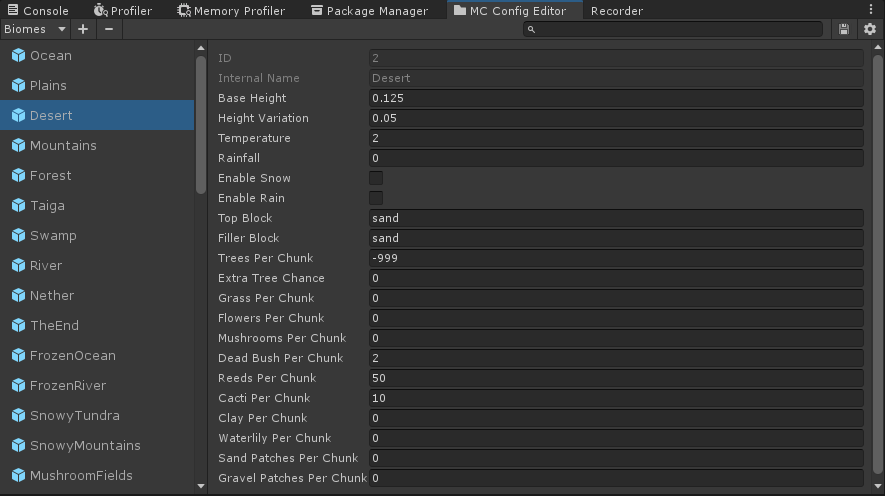This screenshot has height=496, width=885.
Task: Click properties panel scroll down arrow
Action: tap(878, 486)
